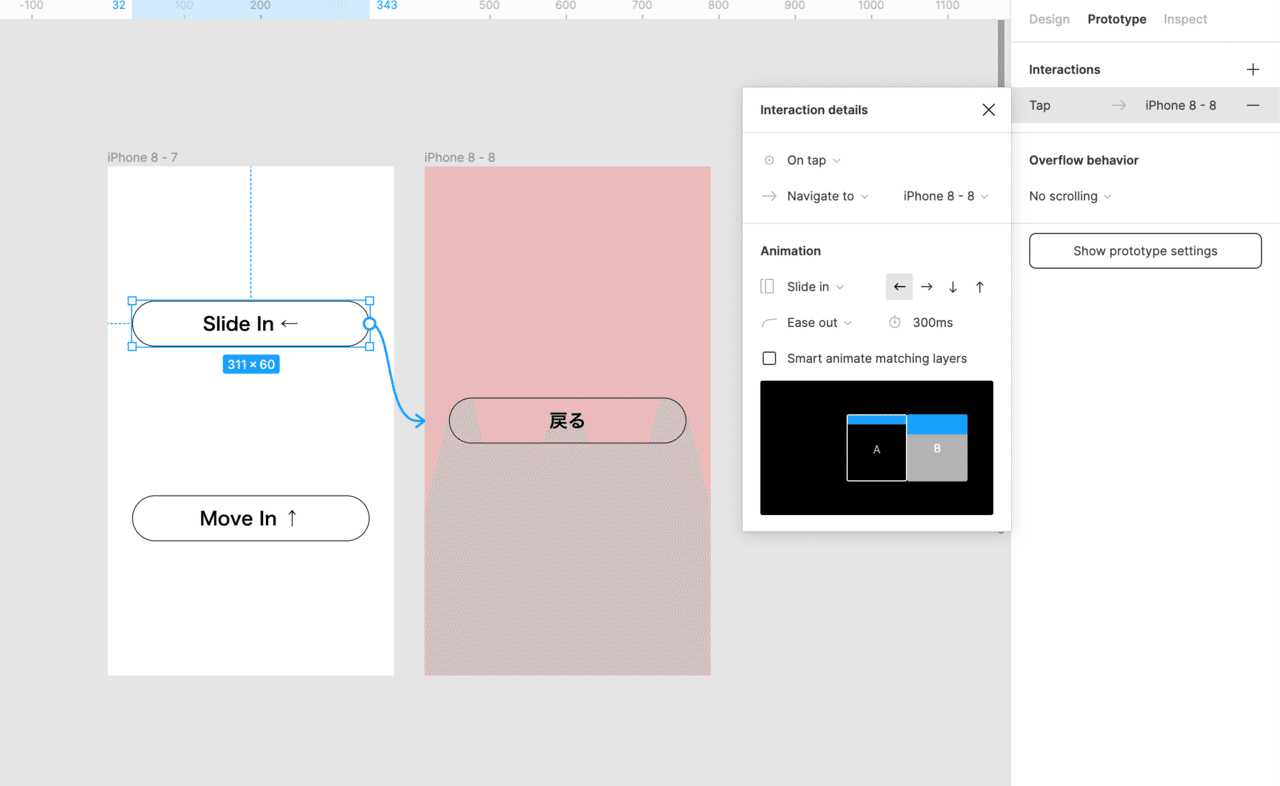Open the Slide in animation type dropdown
This screenshot has height=786, width=1280.
815,287
